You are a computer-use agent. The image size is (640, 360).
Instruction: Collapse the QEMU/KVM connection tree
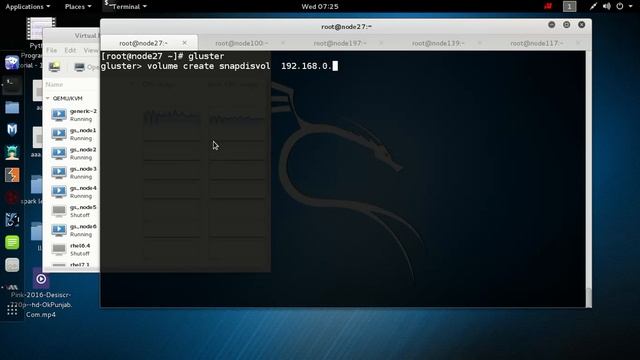click(48, 98)
